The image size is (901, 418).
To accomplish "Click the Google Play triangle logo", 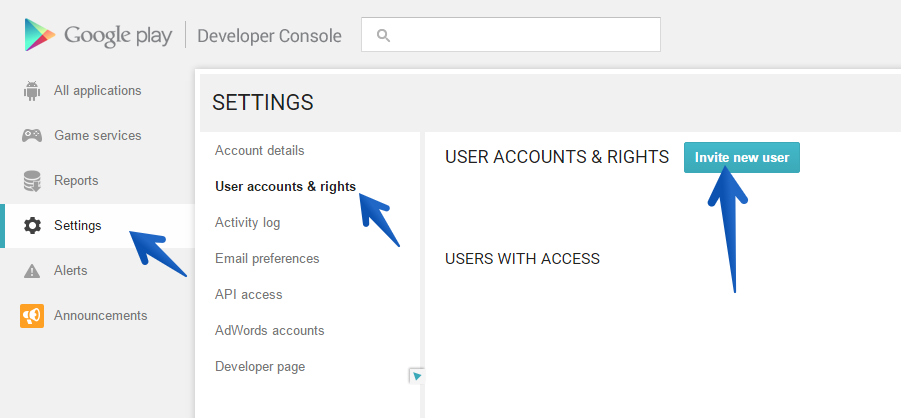I will [x=39, y=35].
